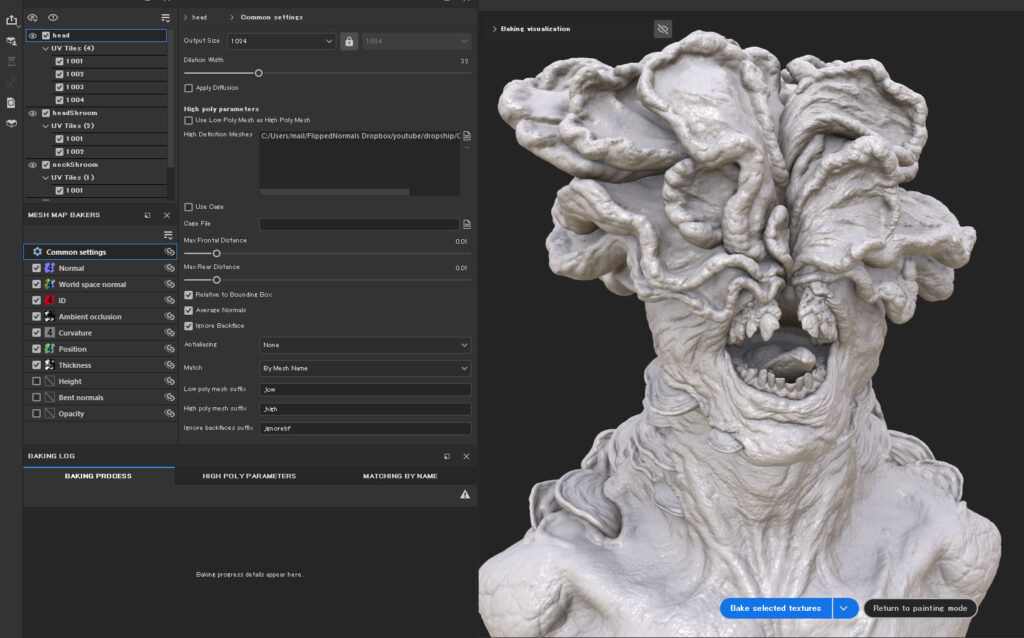1024x638 pixels.
Task: Click the Ambient occlusion baker icon
Action: coord(51,316)
